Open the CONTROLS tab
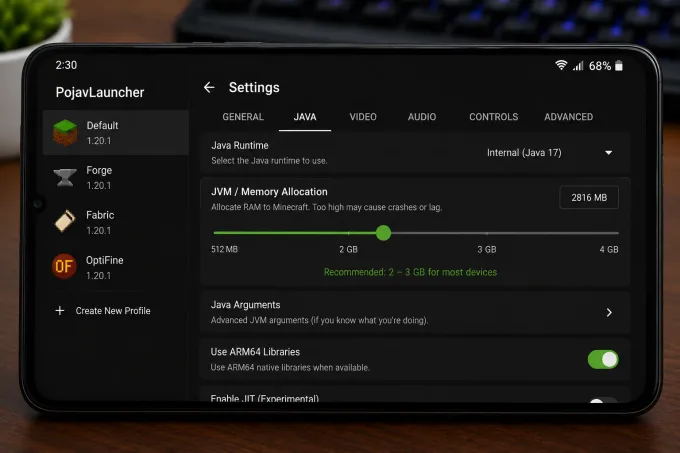680x453 pixels. [494, 117]
